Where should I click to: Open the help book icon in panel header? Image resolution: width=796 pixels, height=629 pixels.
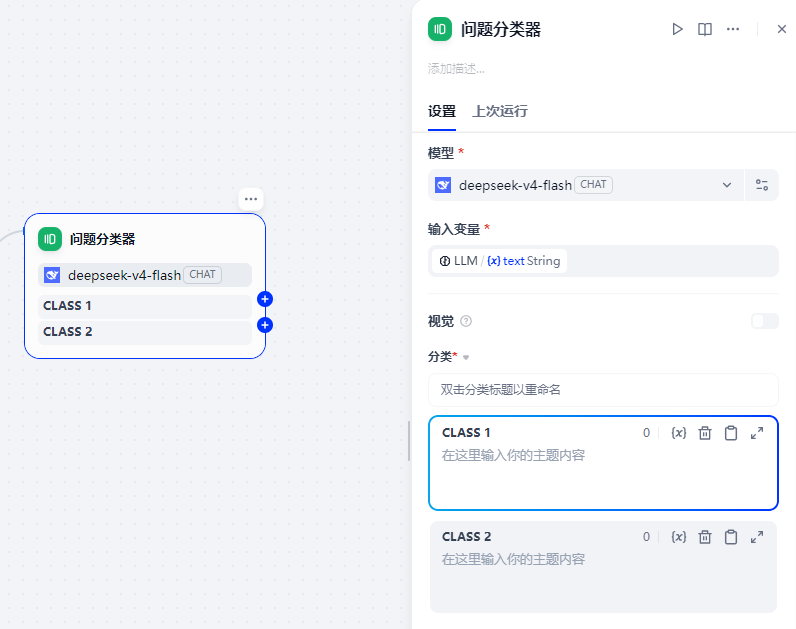tap(705, 29)
